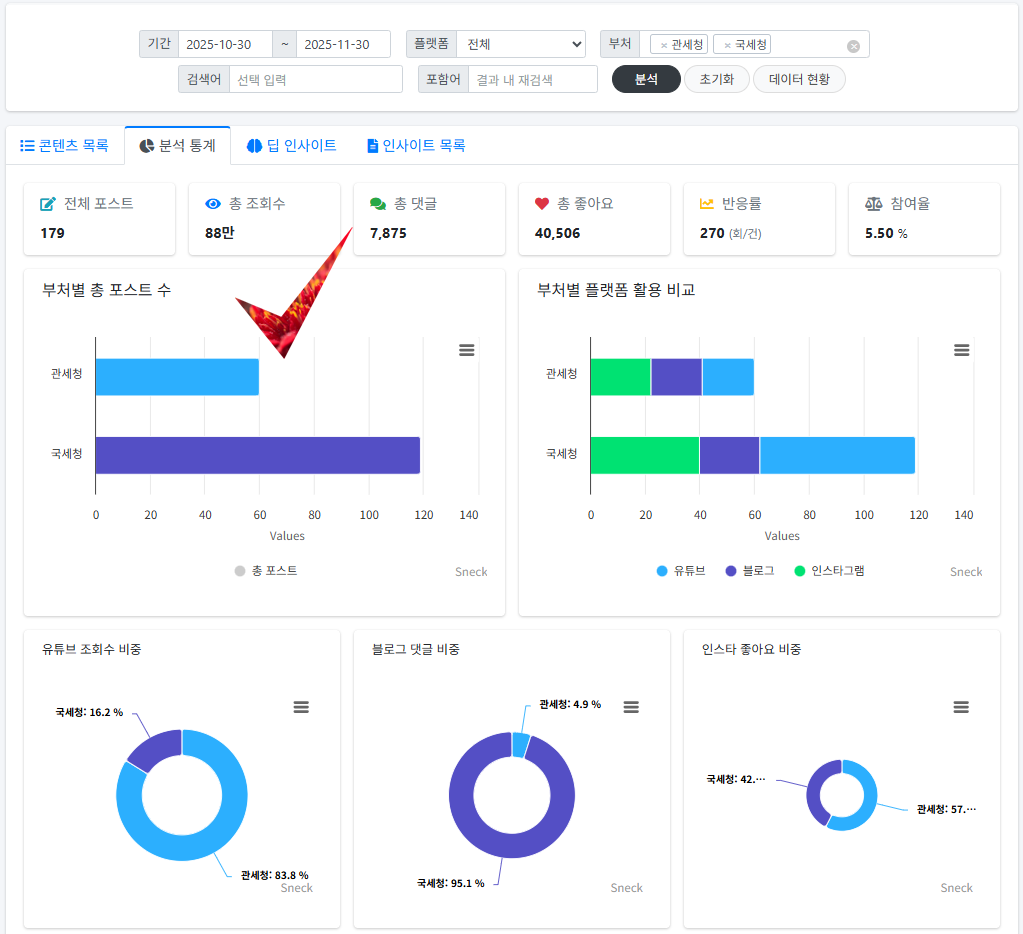The image size is (1023, 934).
Task: Open the hamburger menu on 부처별 플랫폼 활용 비교 chart
Action: point(961,350)
